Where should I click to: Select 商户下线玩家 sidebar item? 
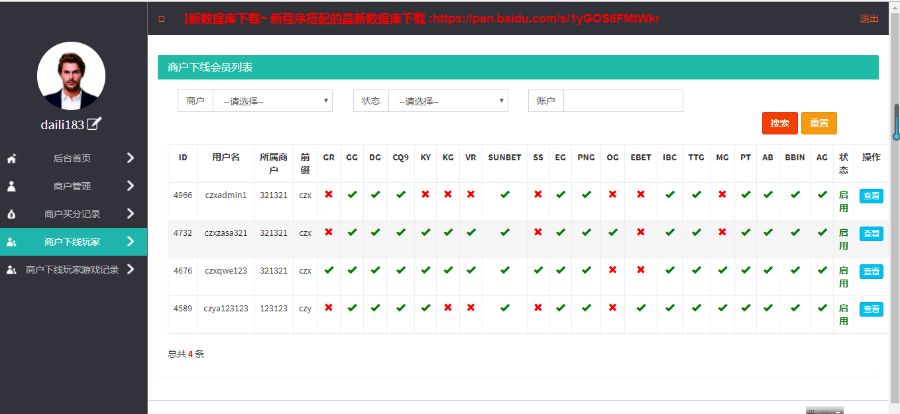pyautogui.click(x=73, y=242)
